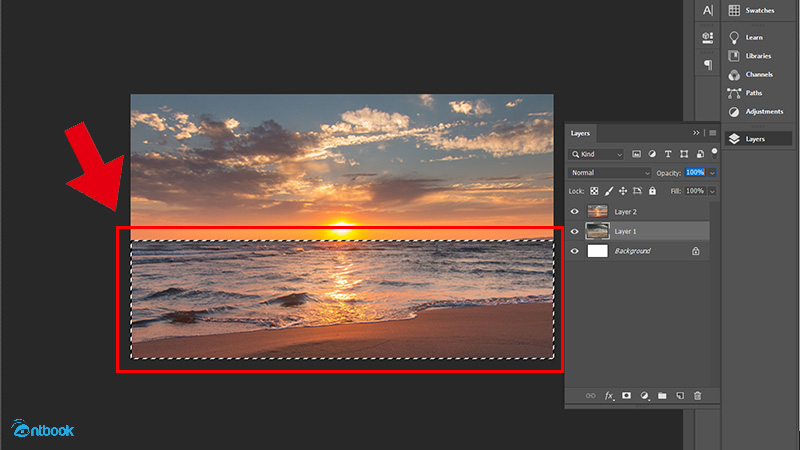Lock all layer attributes
This screenshot has width=800, height=450.
pyautogui.click(x=652, y=191)
